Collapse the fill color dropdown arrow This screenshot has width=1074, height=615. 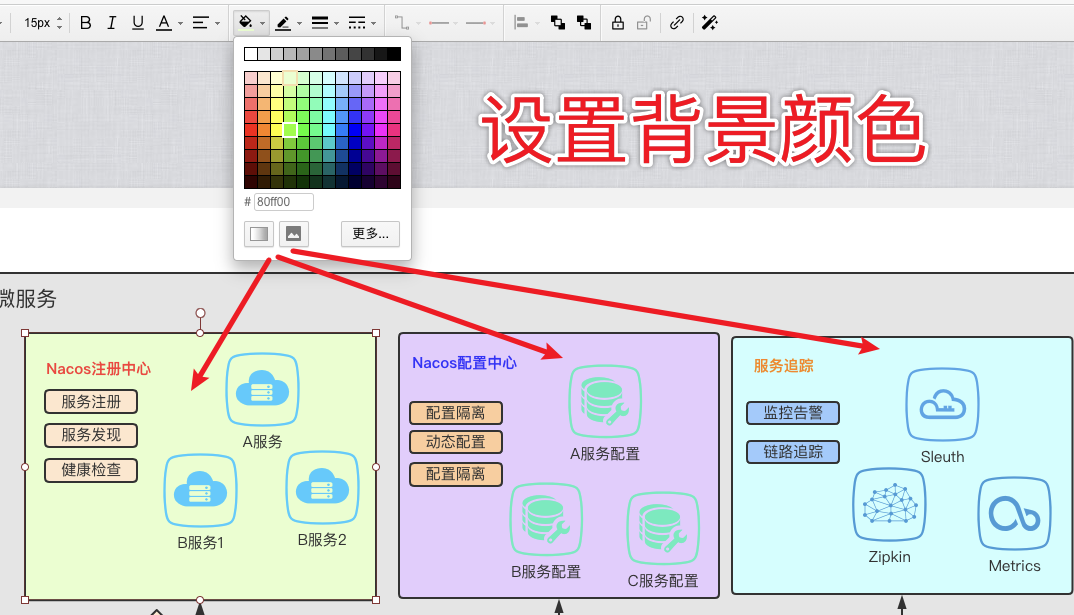click(x=262, y=23)
